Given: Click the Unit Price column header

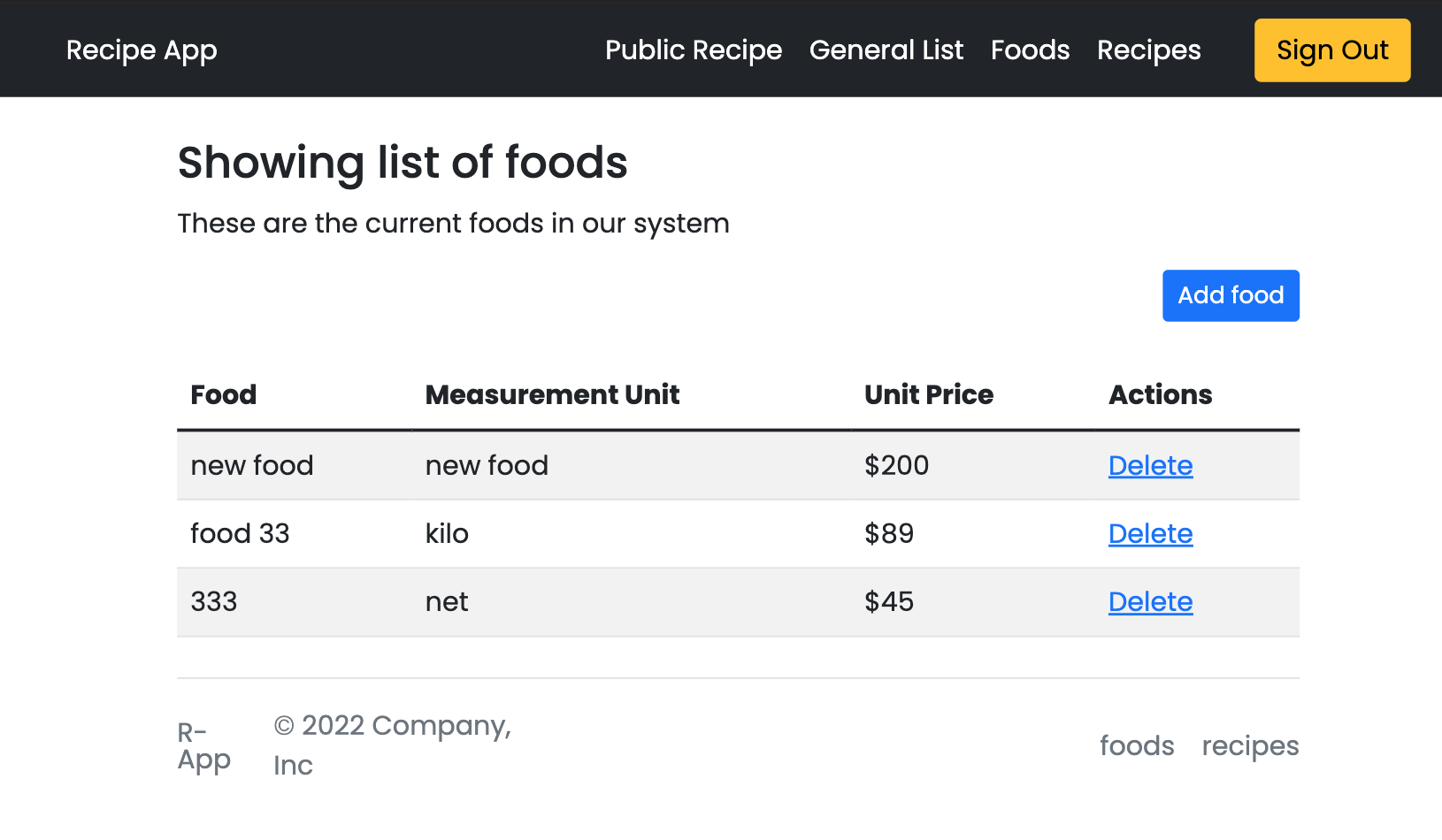Looking at the screenshot, I should tap(928, 394).
